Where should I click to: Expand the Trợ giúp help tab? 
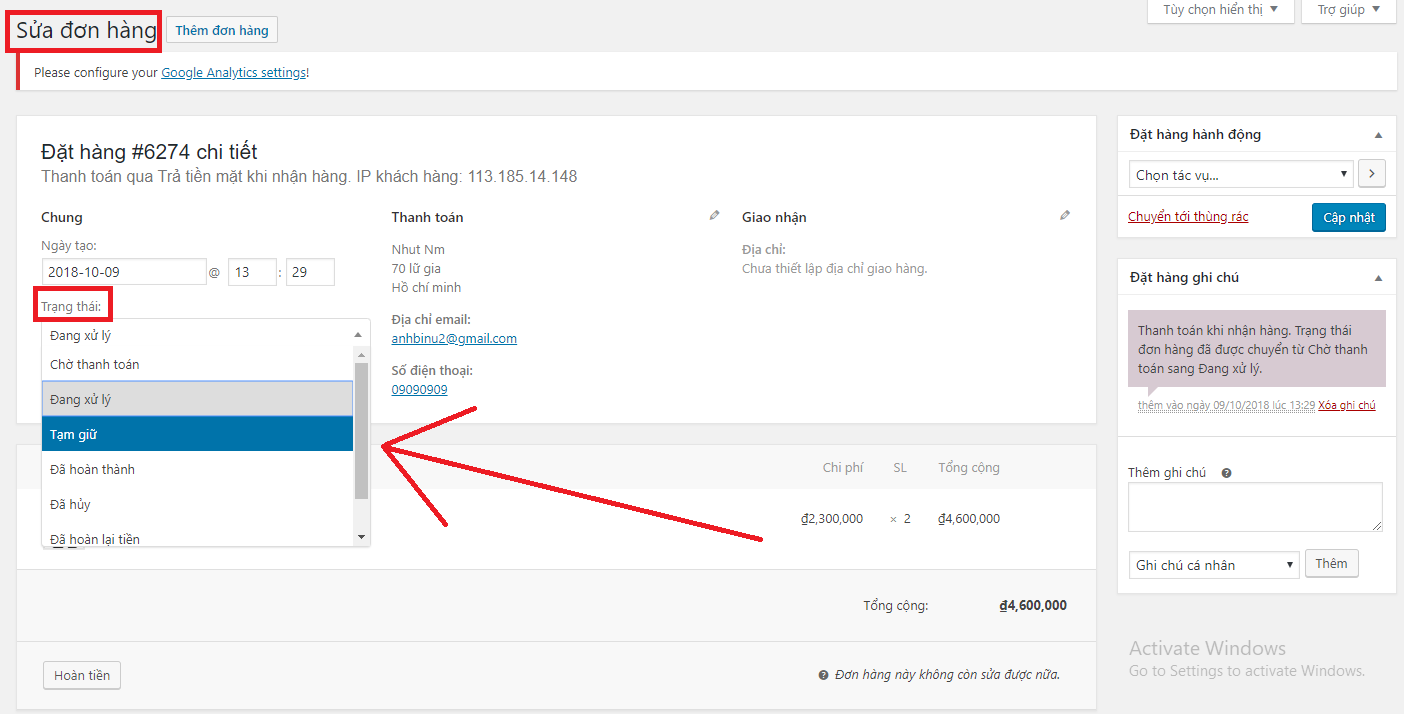(x=1348, y=10)
